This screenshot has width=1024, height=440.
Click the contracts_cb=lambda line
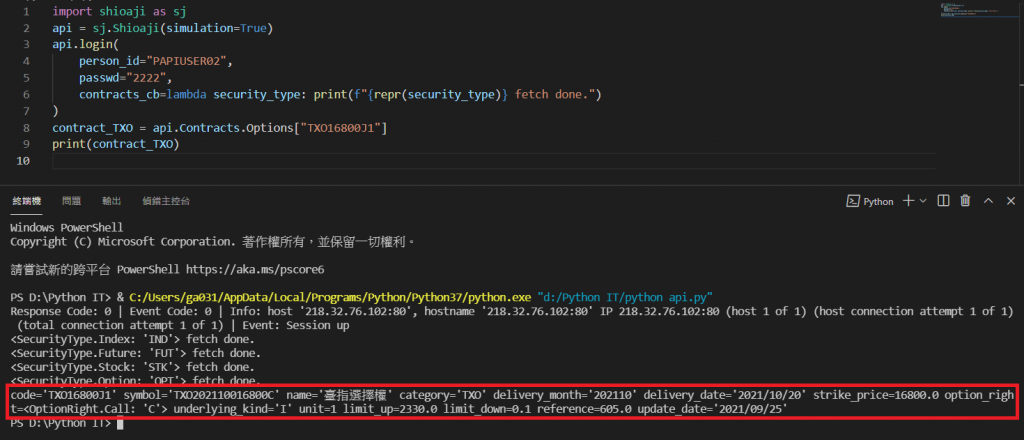[x=340, y=95]
